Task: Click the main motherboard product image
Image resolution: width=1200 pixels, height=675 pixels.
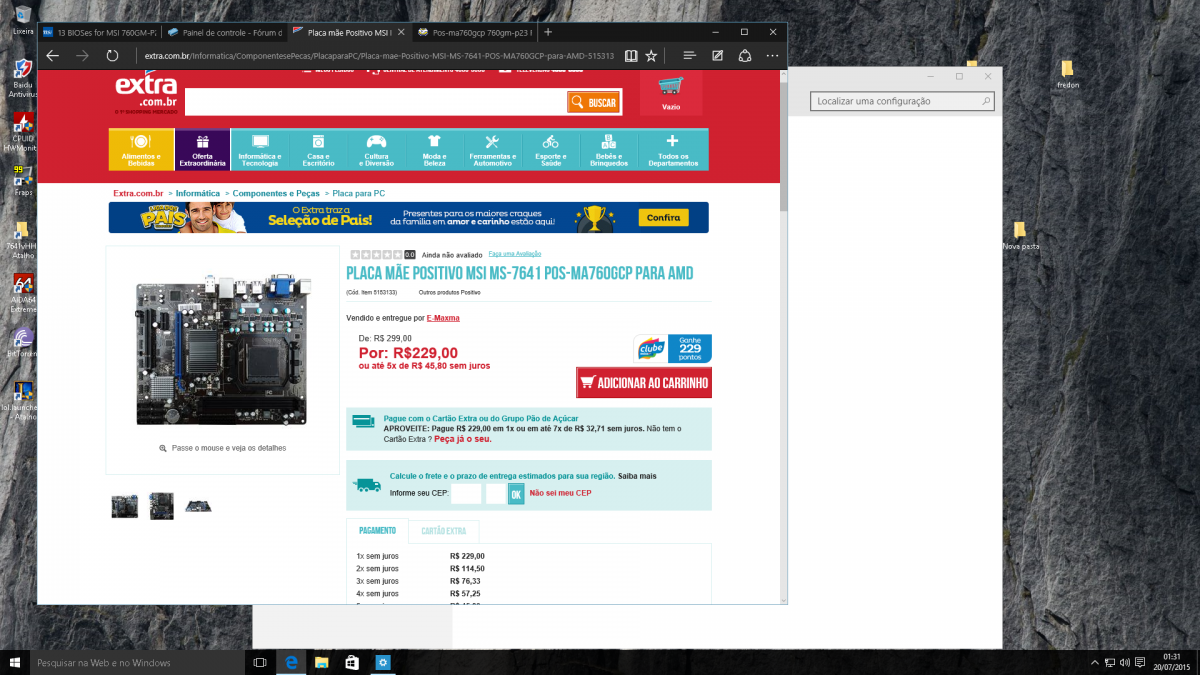Action: pos(222,349)
